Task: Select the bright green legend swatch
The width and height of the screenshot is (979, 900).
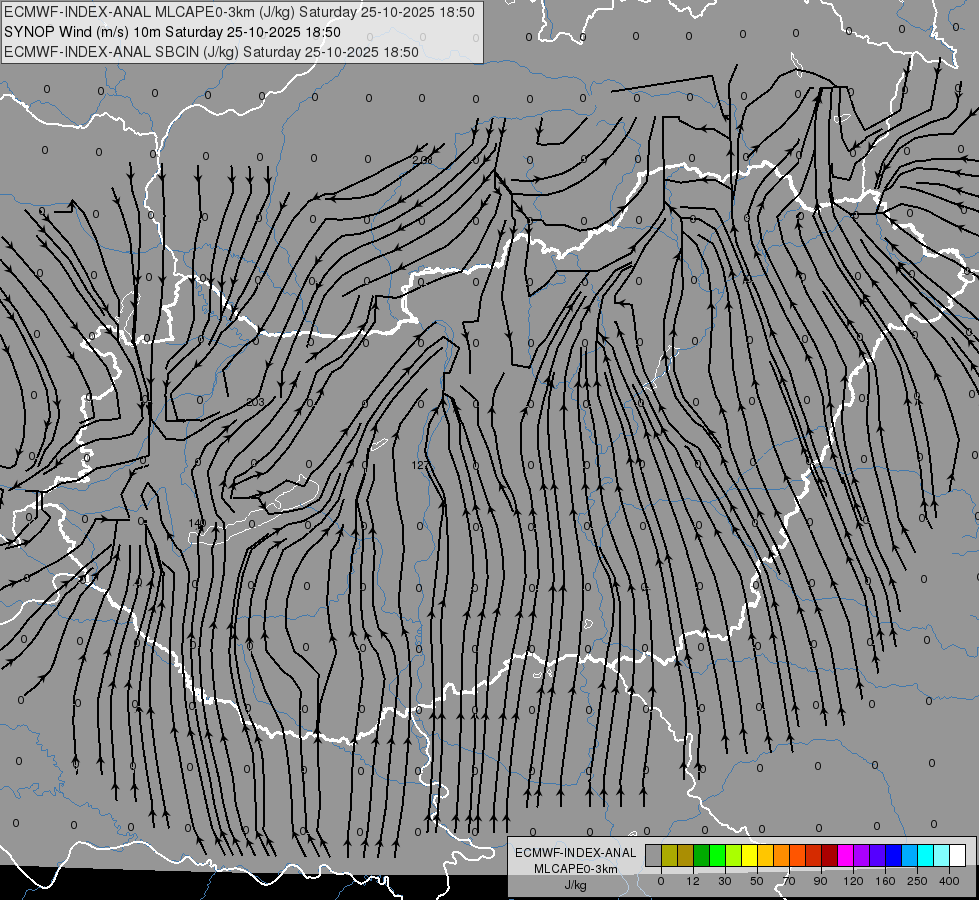Action: point(717,855)
